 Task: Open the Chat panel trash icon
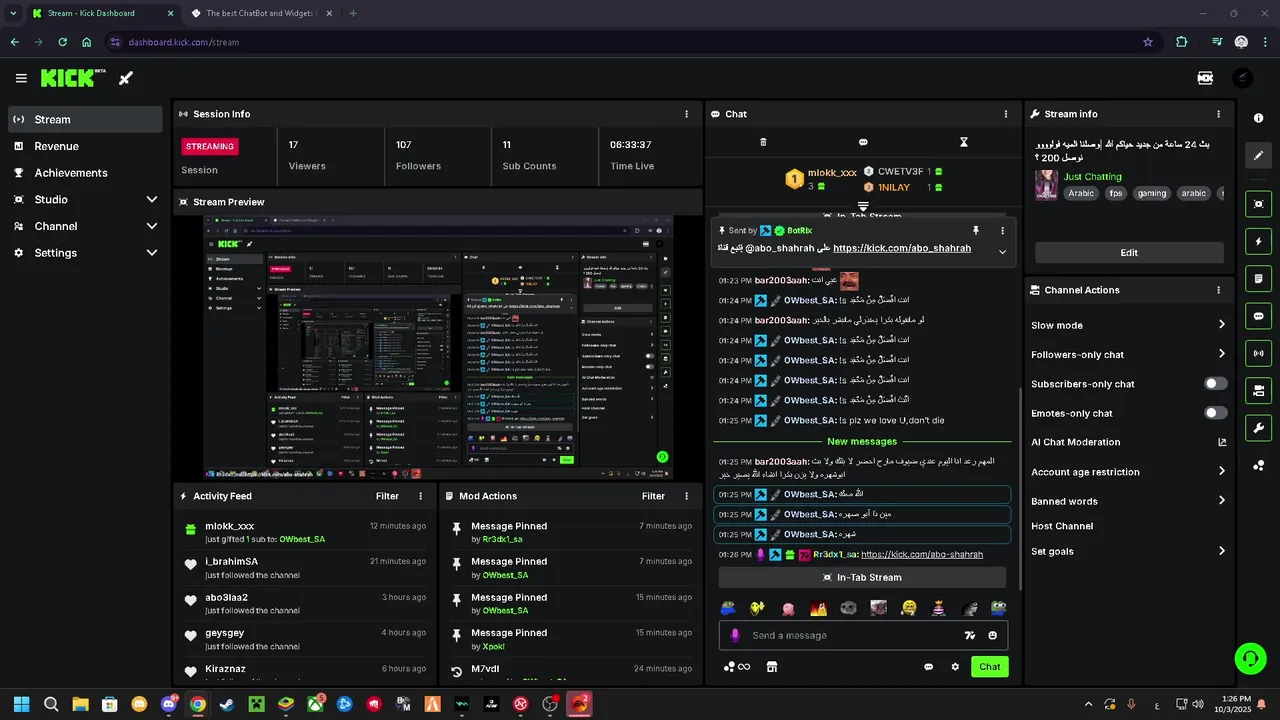[763, 142]
